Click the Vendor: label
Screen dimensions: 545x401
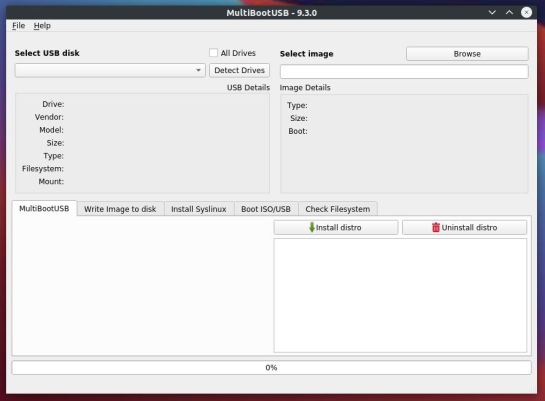(49, 117)
